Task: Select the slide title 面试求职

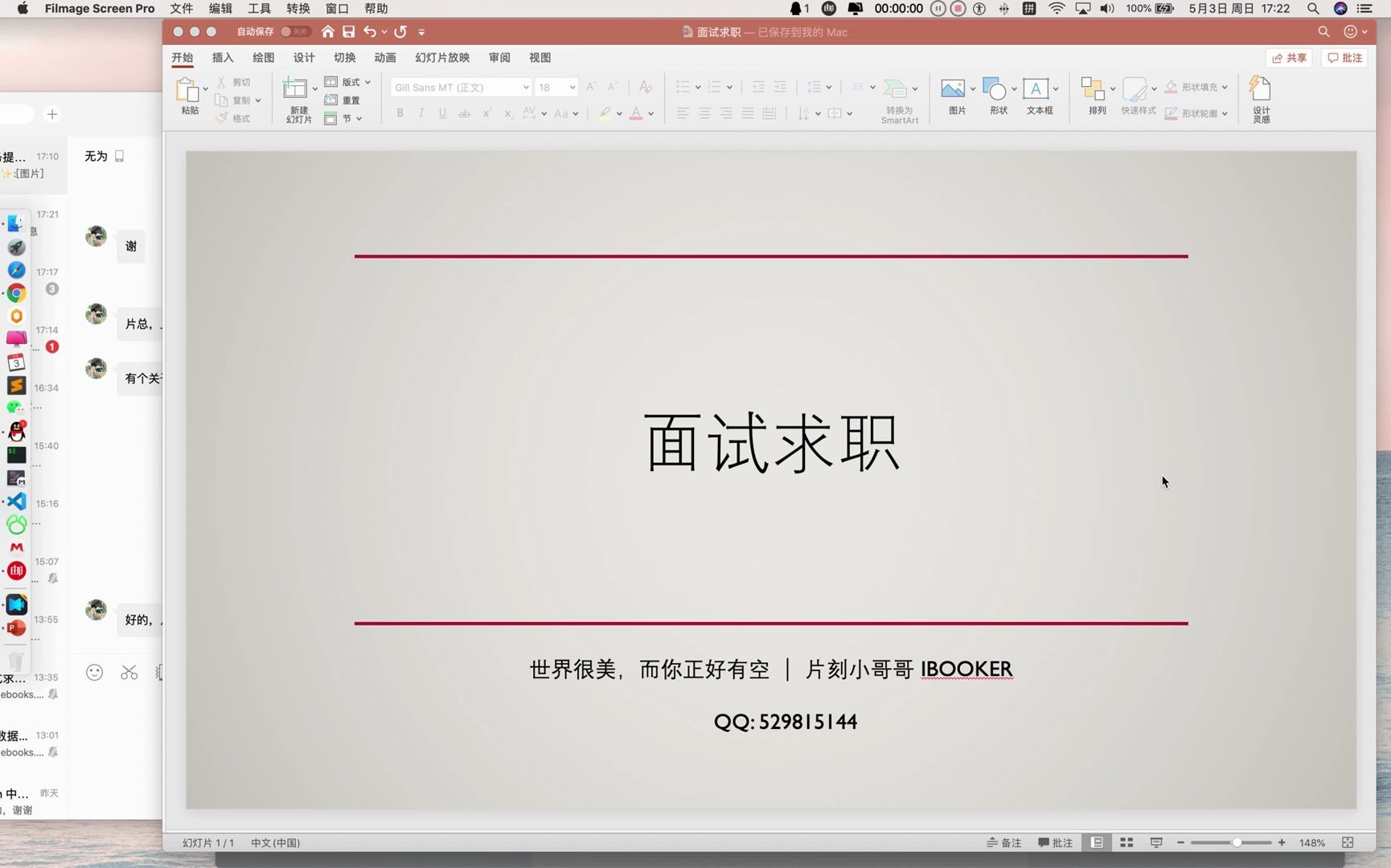Action: point(771,442)
